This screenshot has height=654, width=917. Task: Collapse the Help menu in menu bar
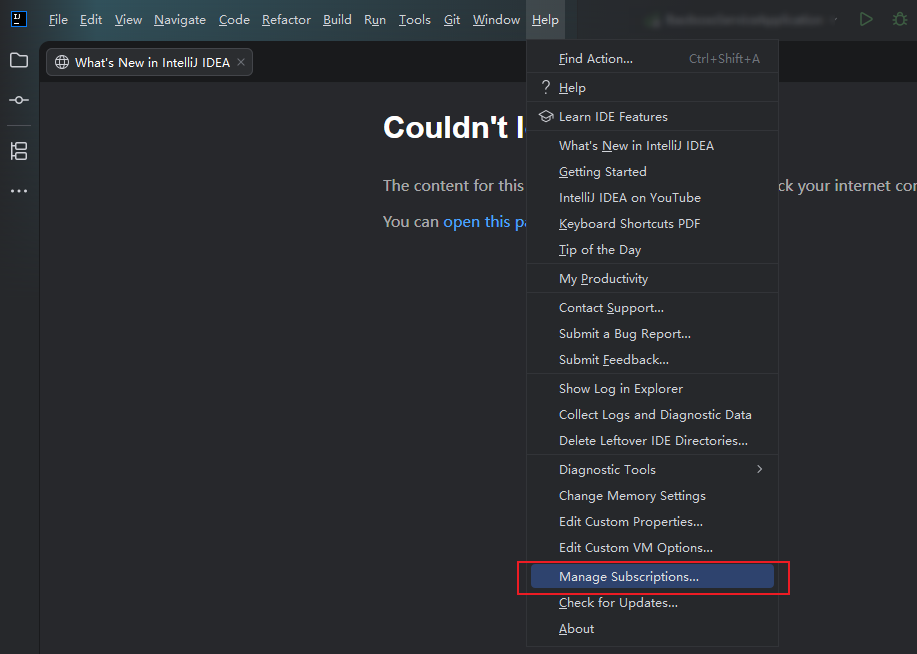(545, 20)
